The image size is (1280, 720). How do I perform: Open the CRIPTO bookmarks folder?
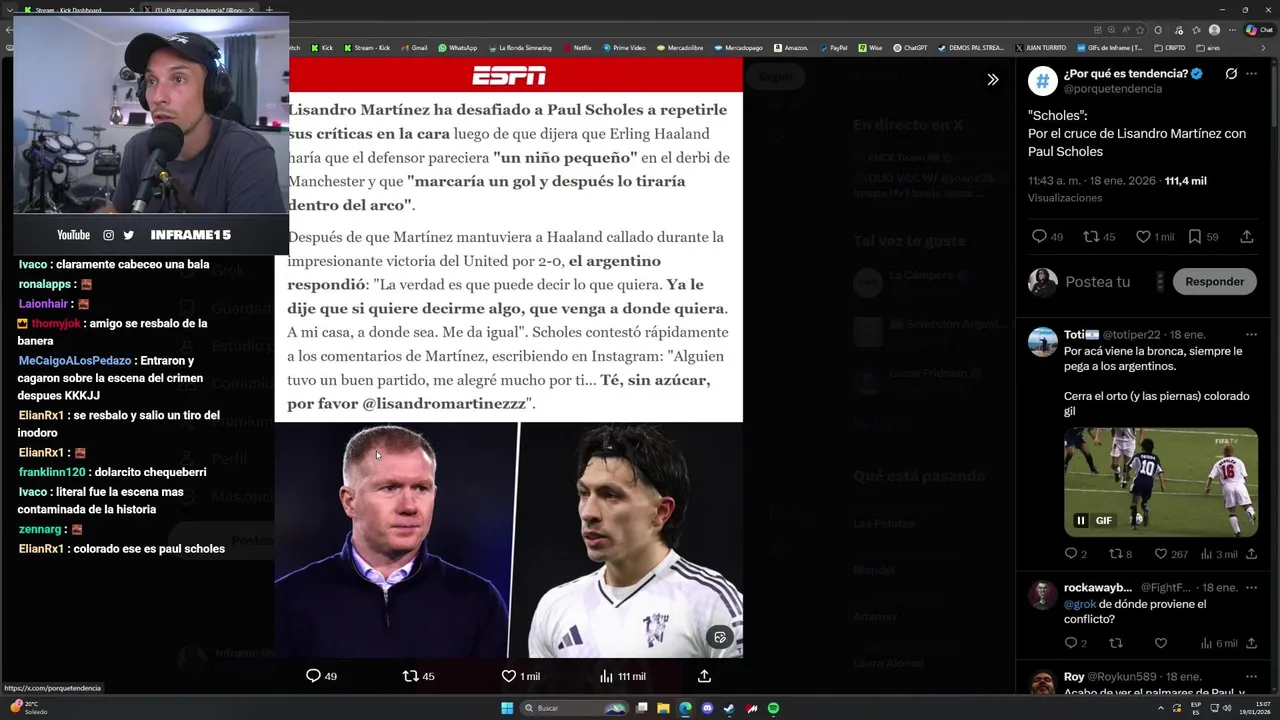pos(1170,47)
